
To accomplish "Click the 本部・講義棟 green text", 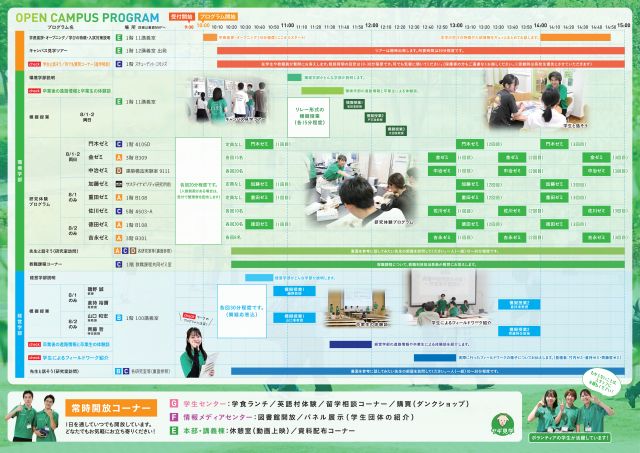I will click(x=204, y=431).
